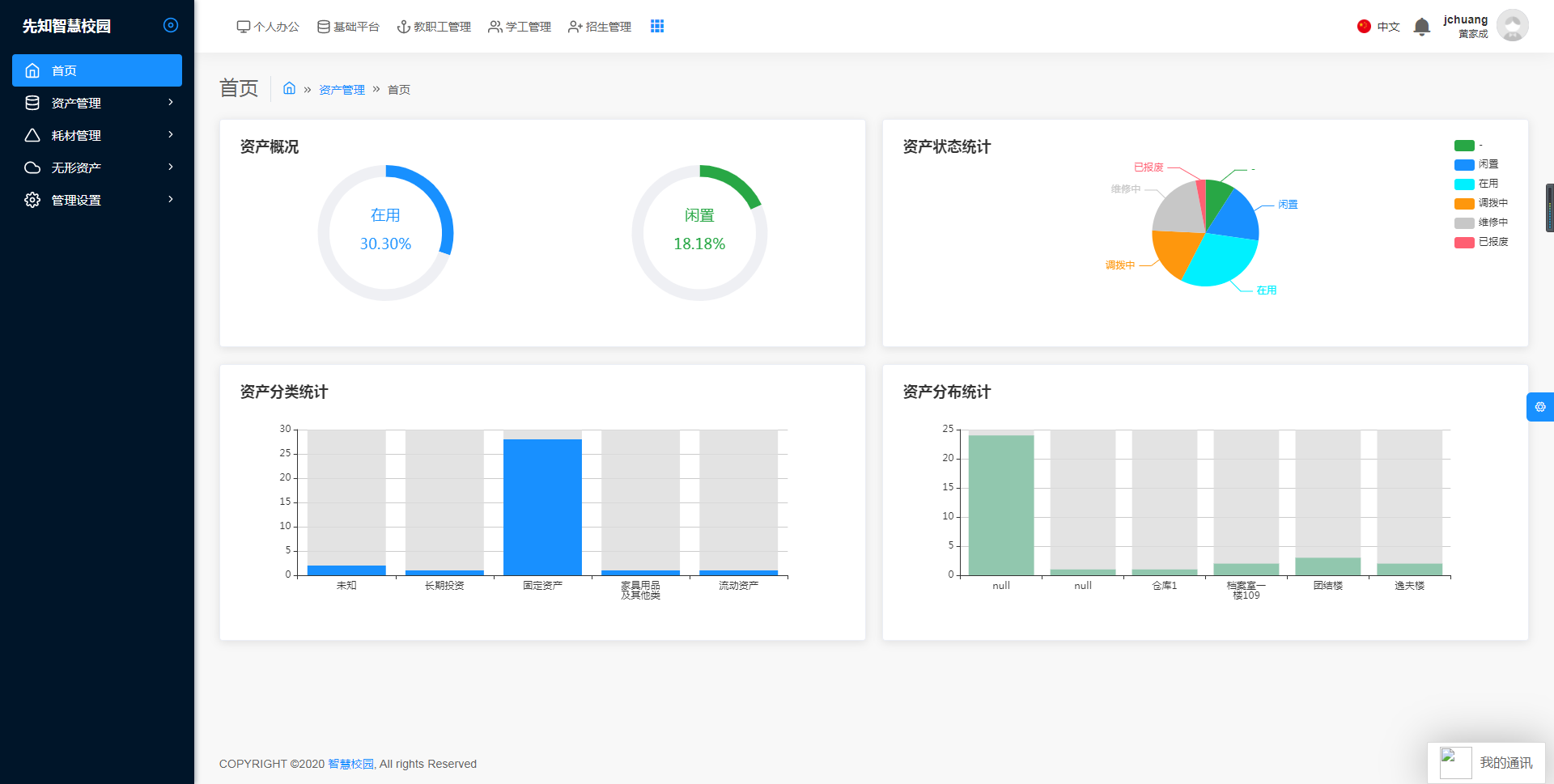Click the 管理设置 gear icon
Image resolution: width=1554 pixels, height=784 pixels.
[32, 200]
